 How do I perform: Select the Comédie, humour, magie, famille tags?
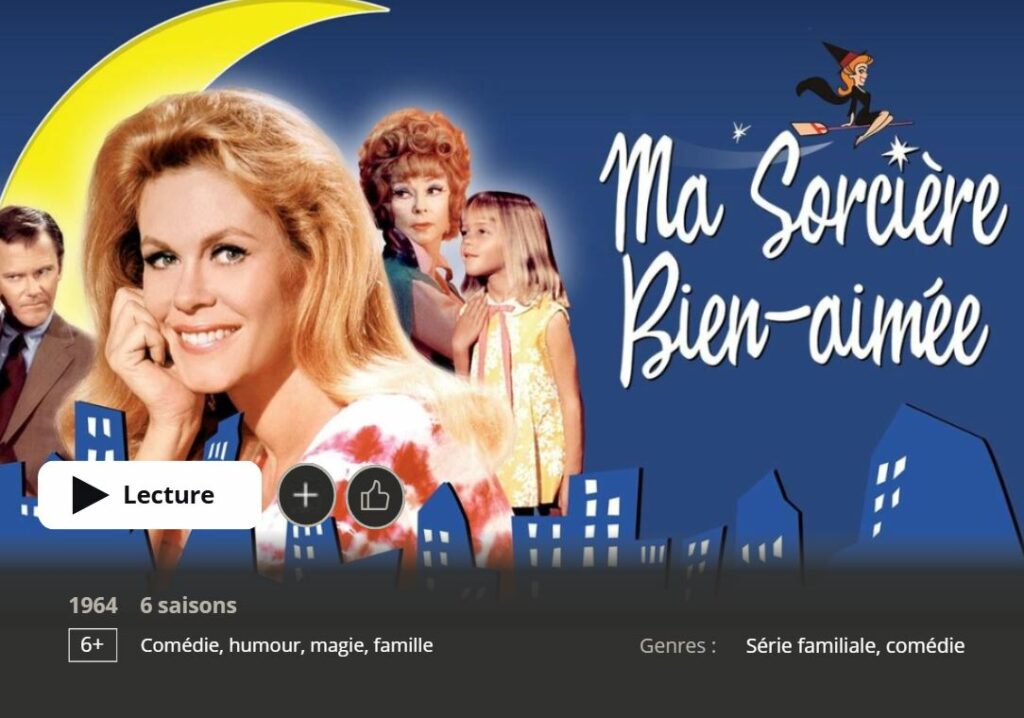coord(287,645)
